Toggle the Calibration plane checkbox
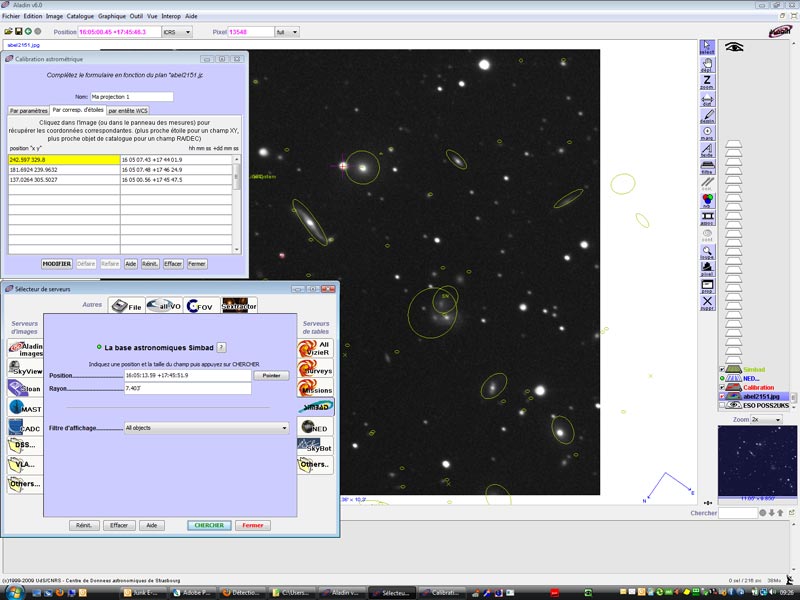800x600 pixels. click(x=722, y=387)
